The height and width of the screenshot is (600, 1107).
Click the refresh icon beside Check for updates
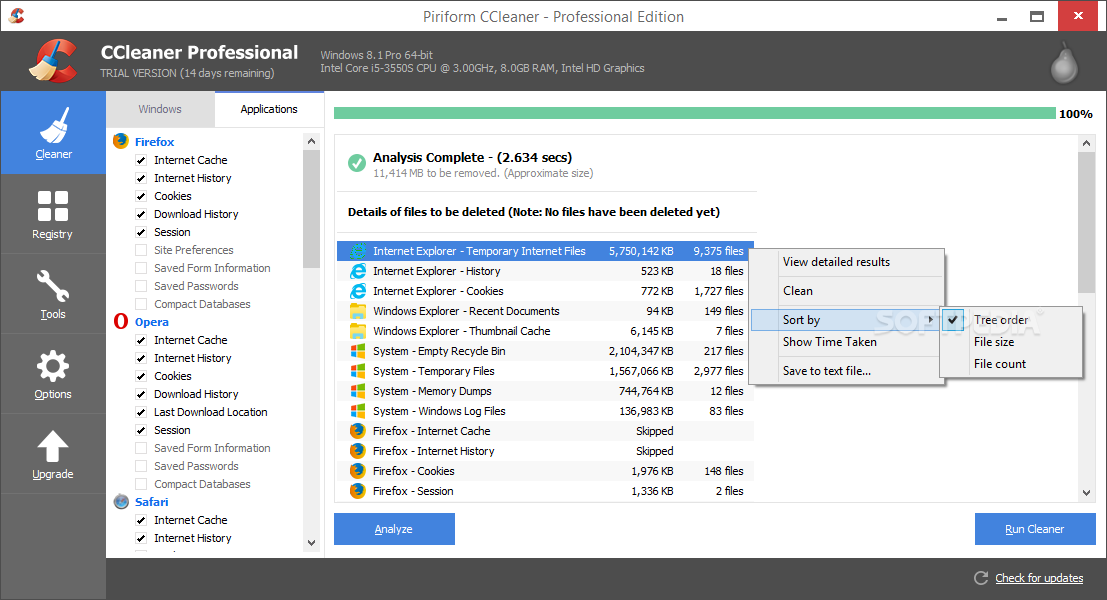click(x=981, y=578)
